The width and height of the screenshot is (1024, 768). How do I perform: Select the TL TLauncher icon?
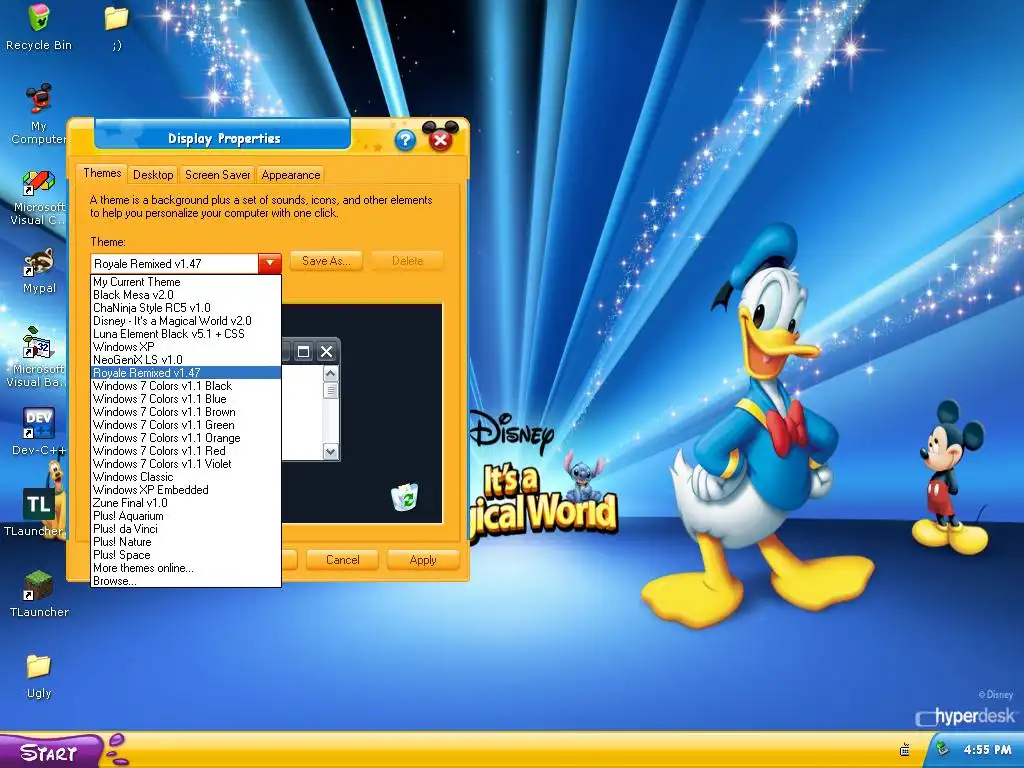pyautogui.click(x=39, y=504)
